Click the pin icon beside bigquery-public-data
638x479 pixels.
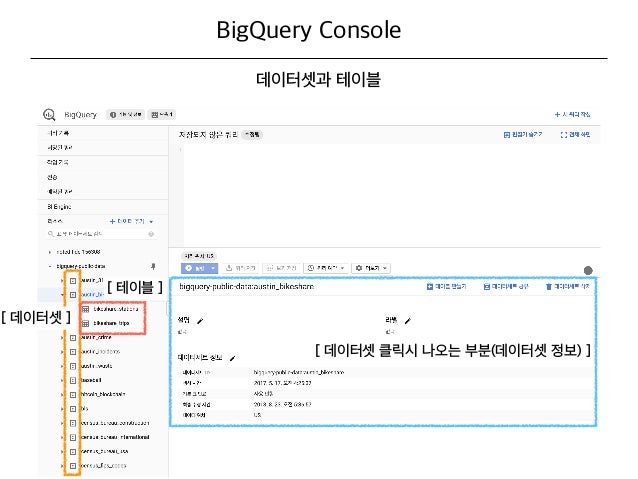153,266
